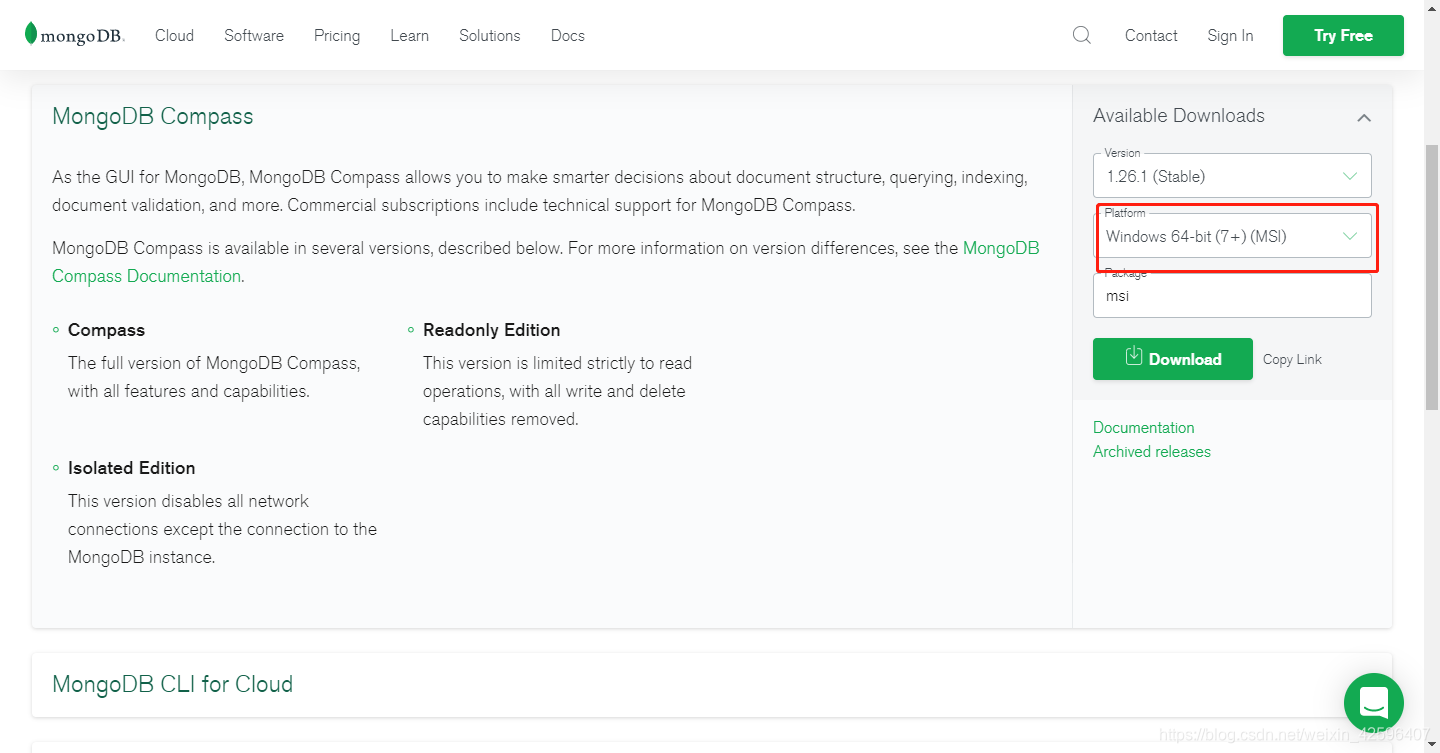Open the Learn menu
This screenshot has width=1440, height=753.
pos(409,35)
